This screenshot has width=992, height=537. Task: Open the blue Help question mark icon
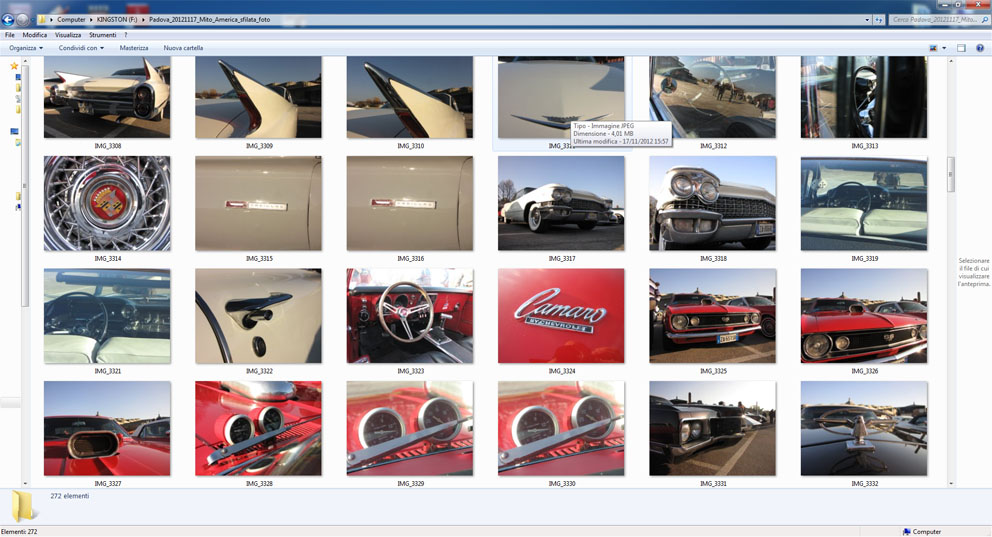click(981, 48)
